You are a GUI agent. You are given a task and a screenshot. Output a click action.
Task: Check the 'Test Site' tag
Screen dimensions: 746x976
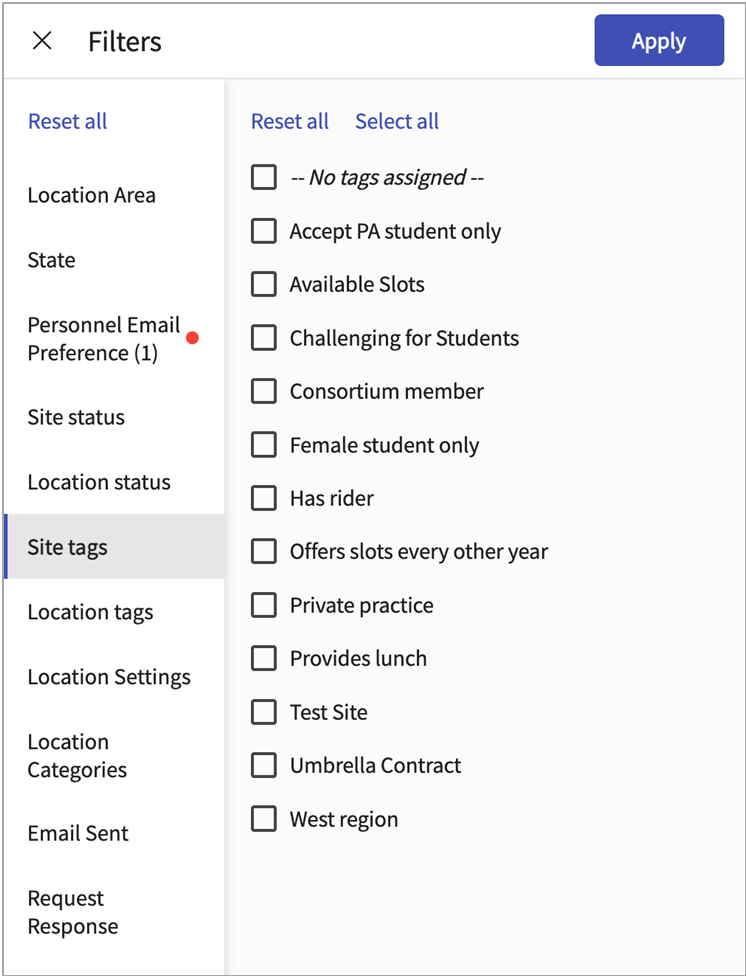263,712
